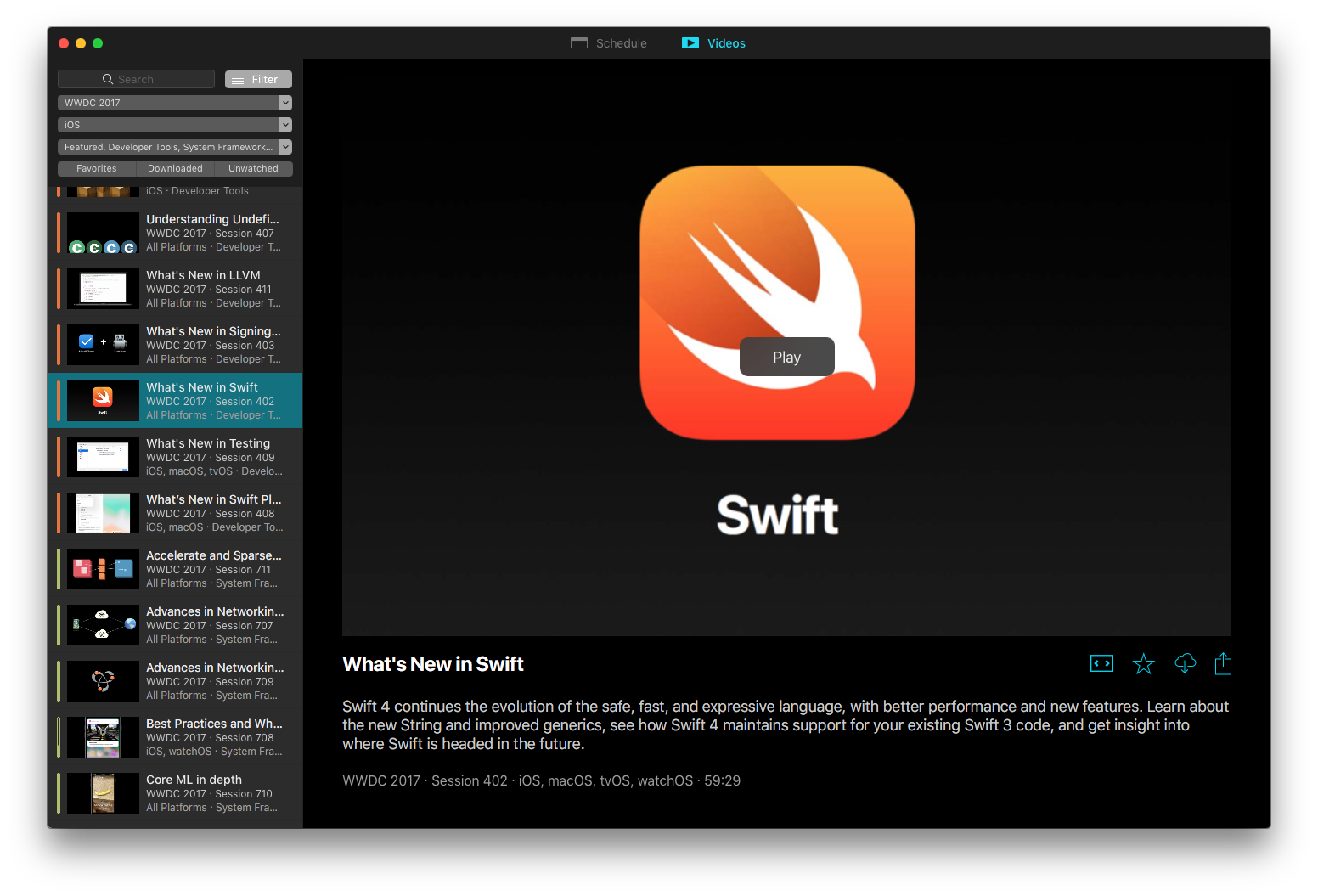Click the What's New in Swift thumbnail
This screenshot has height=896, width=1318.
[x=103, y=401]
